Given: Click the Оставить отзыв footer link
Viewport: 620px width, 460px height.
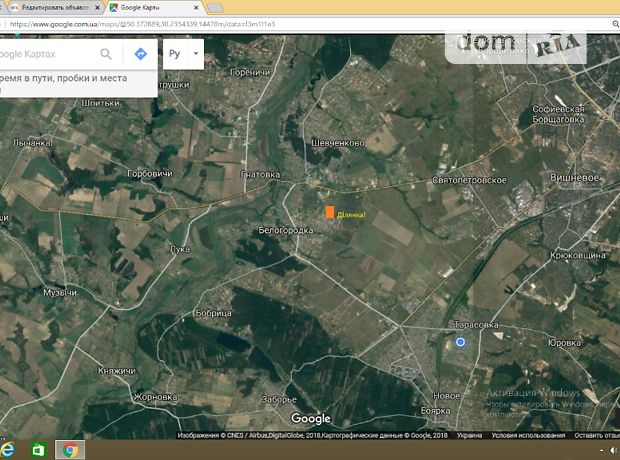Looking at the screenshot, I should [597, 435].
